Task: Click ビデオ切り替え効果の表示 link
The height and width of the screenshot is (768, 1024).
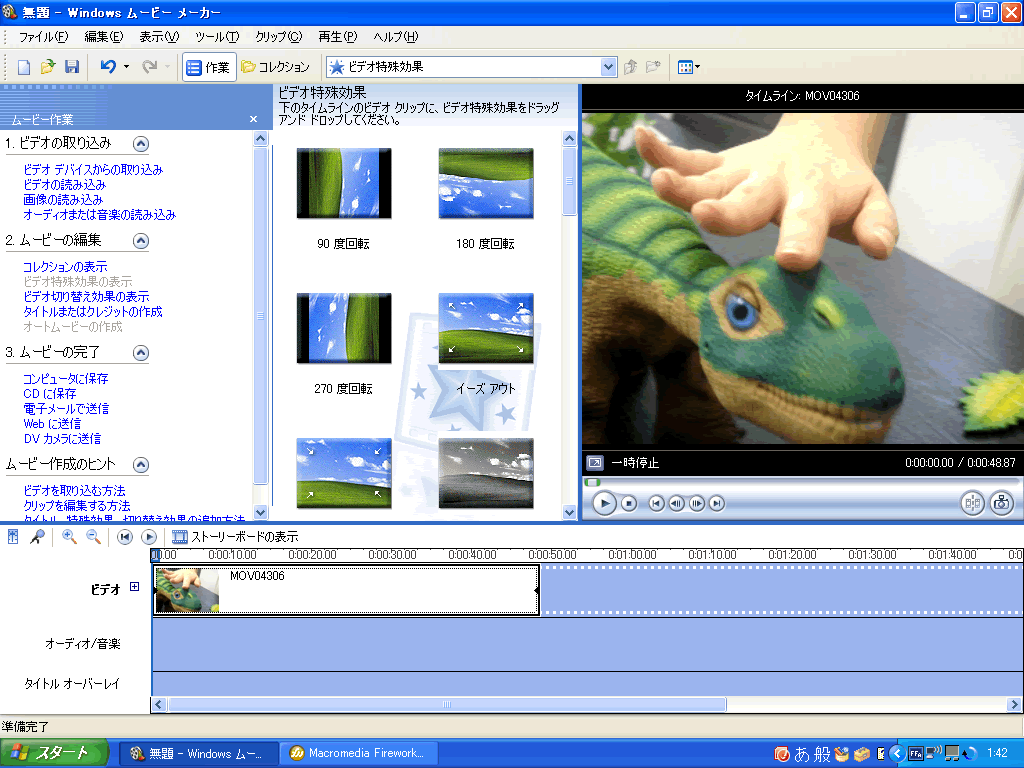Action: click(86, 296)
